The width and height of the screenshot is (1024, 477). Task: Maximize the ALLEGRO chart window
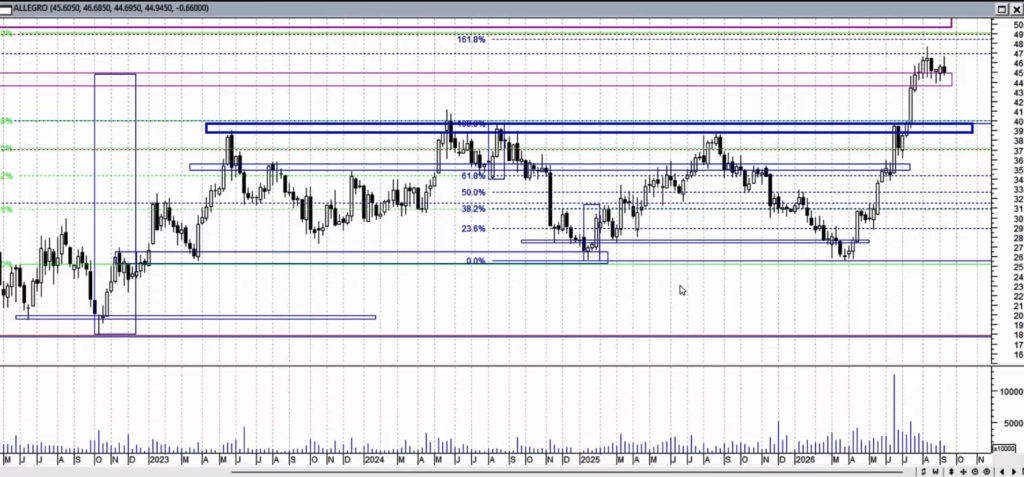pyautogui.click(x=1002, y=8)
